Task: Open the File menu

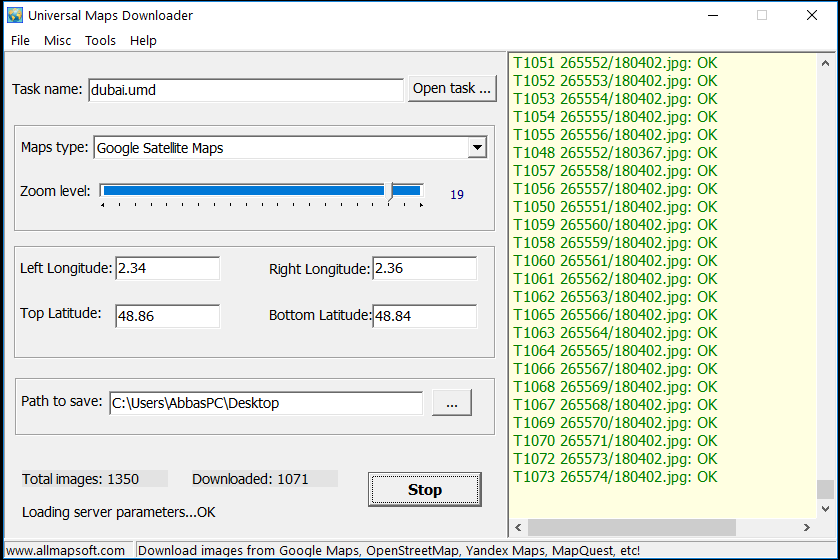Action: tap(20, 41)
